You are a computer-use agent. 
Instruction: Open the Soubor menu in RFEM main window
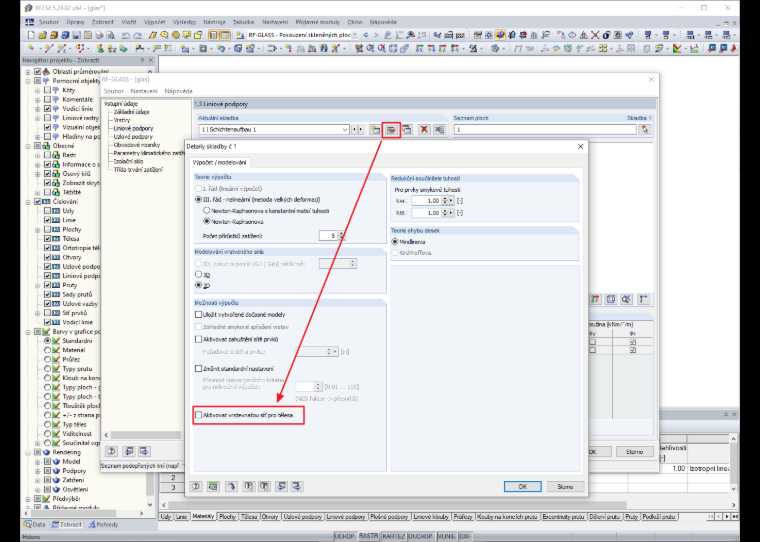pos(49,22)
